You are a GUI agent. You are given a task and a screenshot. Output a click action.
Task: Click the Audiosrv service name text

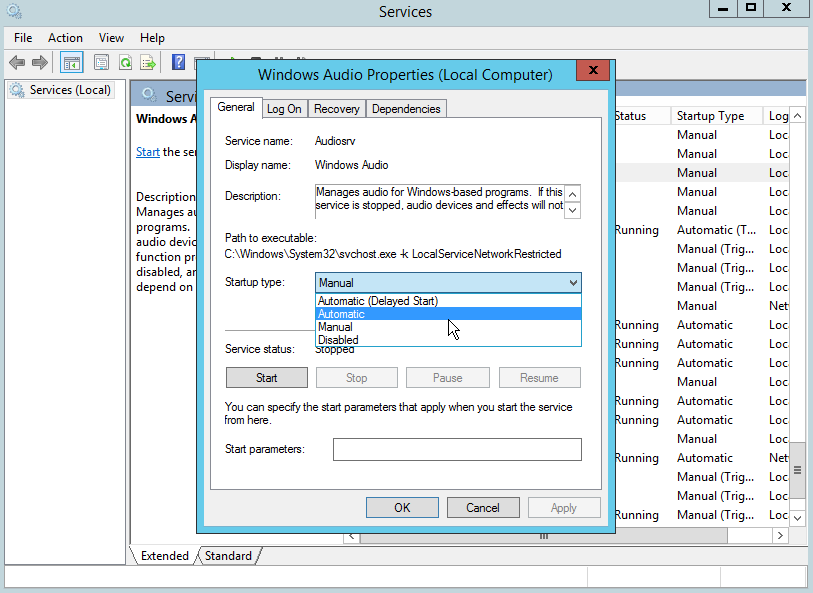(335, 141)
